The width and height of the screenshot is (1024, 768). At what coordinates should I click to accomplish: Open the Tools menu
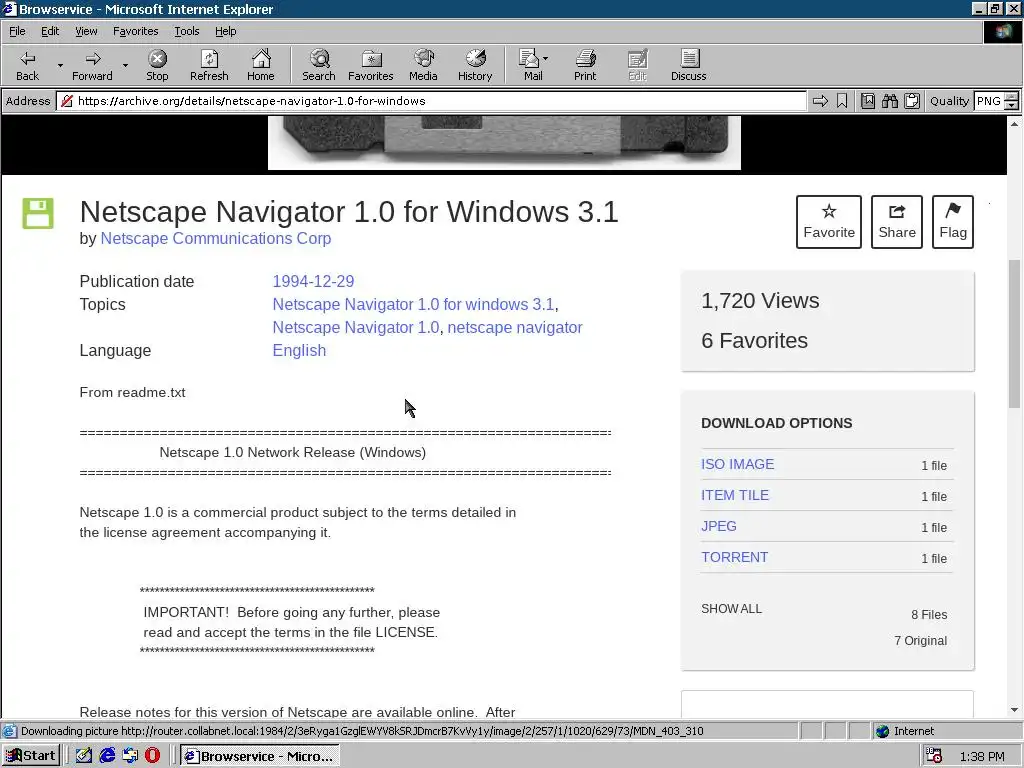(186, 31)
